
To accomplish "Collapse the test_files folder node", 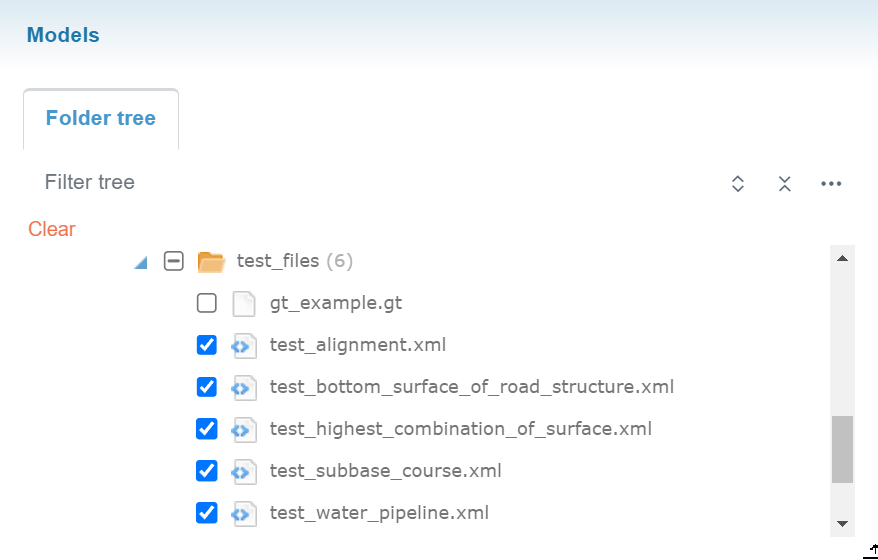I will click(141, 262).
